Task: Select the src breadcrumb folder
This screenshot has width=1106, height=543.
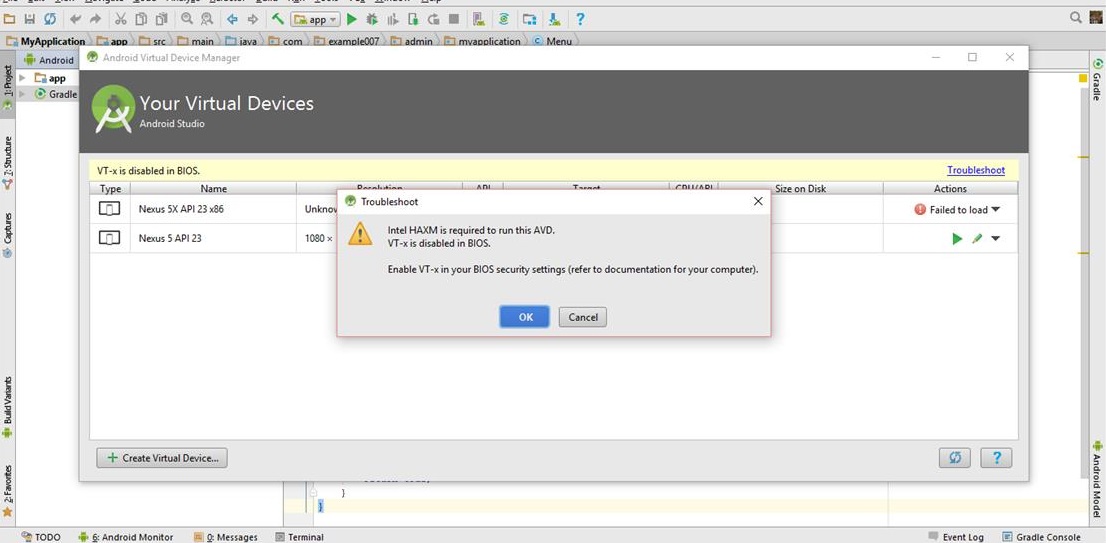Action: (x=152, y=42)
